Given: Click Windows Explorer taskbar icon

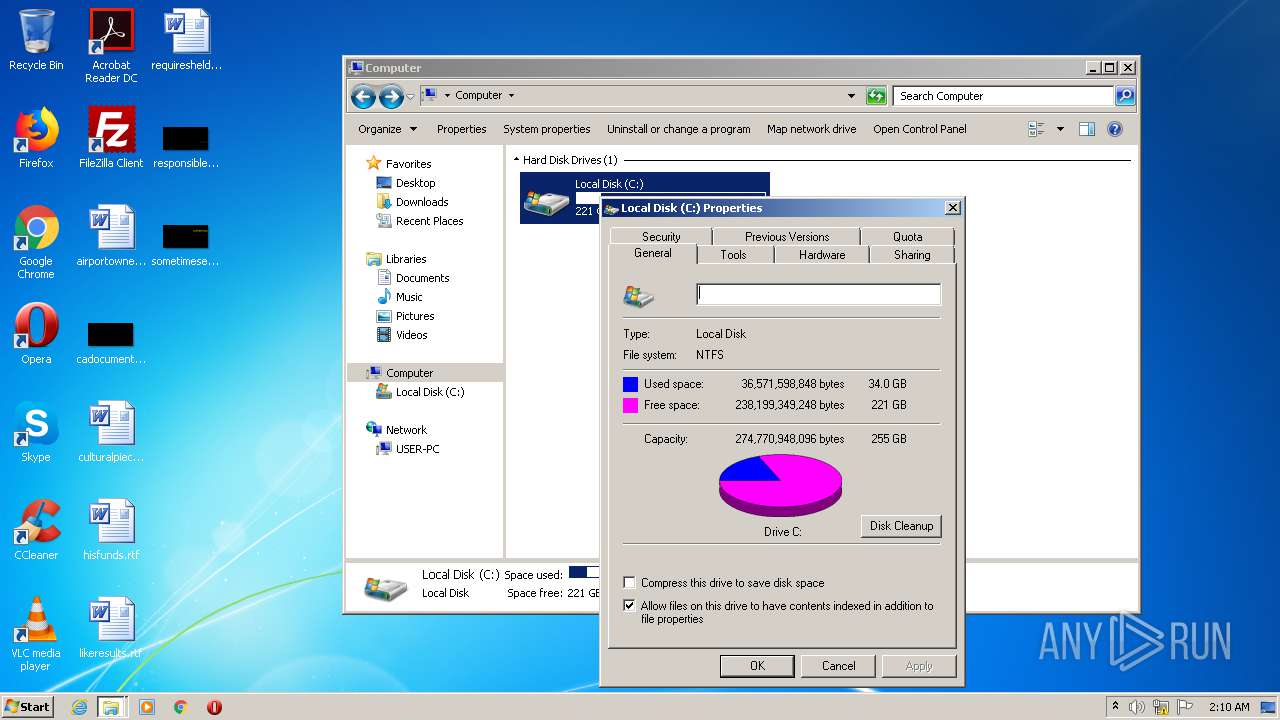Looking at the screenshot, I should click(x=111, y=707).
